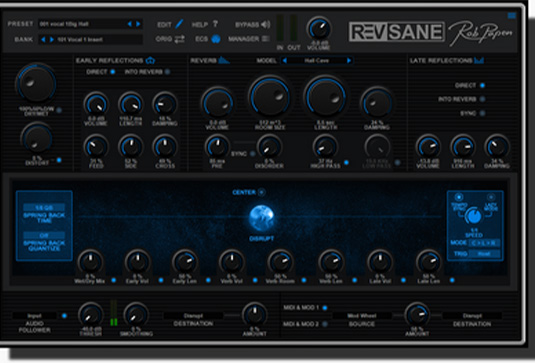
Task: Click the Early Reflections Feed knob
Action: (96, 147)
